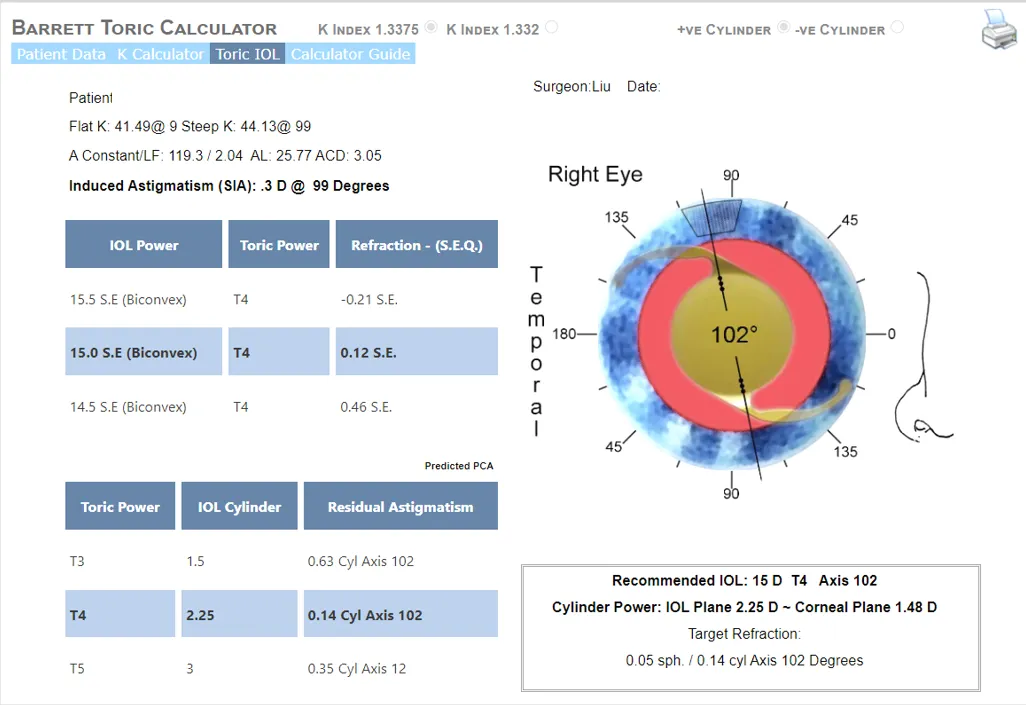Click the Refraction - (S.E.Q.) column header

pyautogui.click(x=417, y=244)
